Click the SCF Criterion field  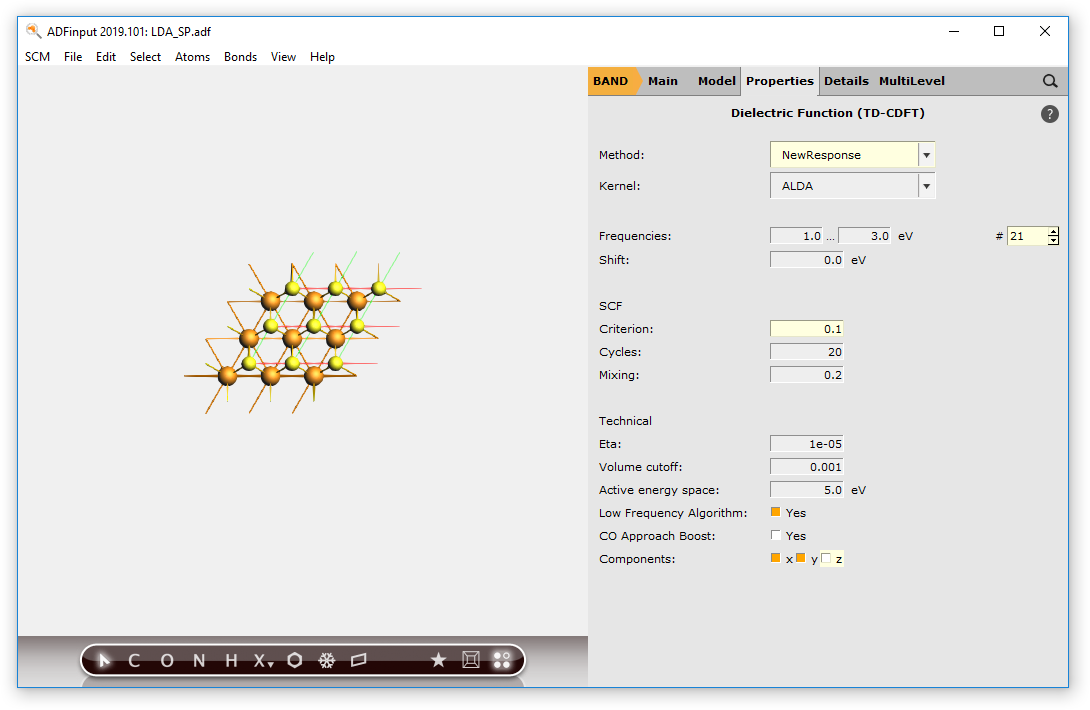806,328
